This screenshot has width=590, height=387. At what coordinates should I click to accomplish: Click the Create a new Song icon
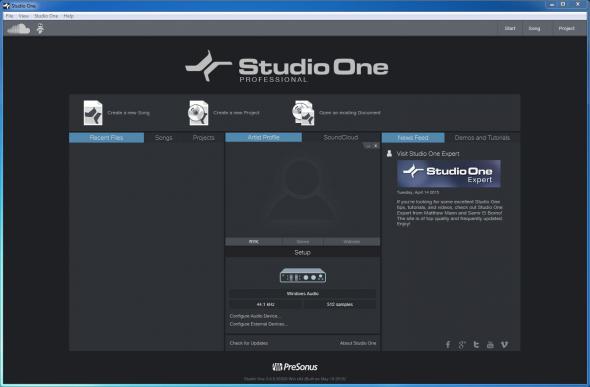point(93,113)
